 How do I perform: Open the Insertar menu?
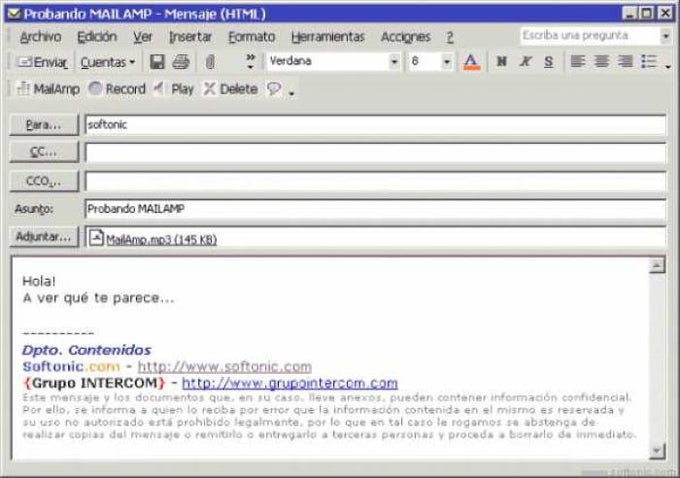click(190, 37)
